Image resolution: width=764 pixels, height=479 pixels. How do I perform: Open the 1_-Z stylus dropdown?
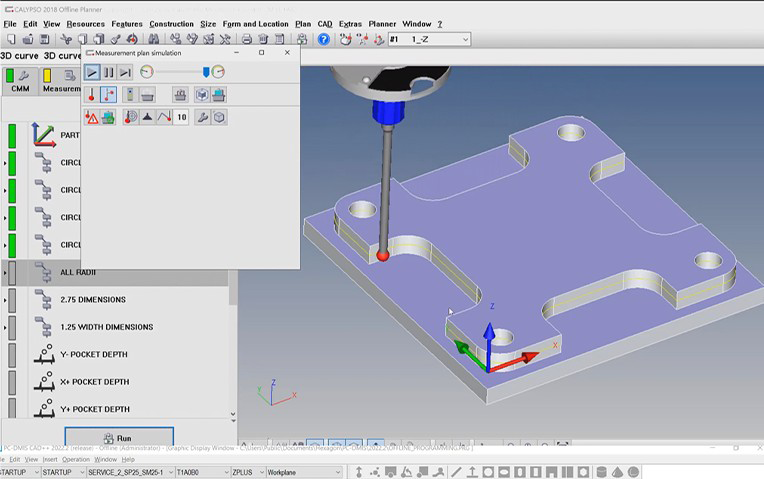(465, 39)
